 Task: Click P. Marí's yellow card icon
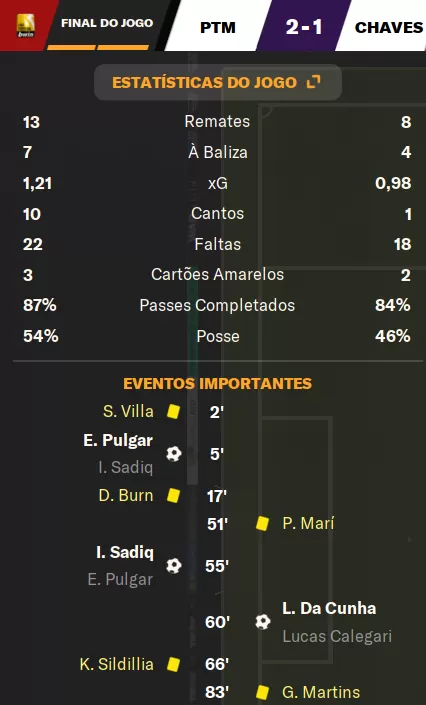[262, 523]
